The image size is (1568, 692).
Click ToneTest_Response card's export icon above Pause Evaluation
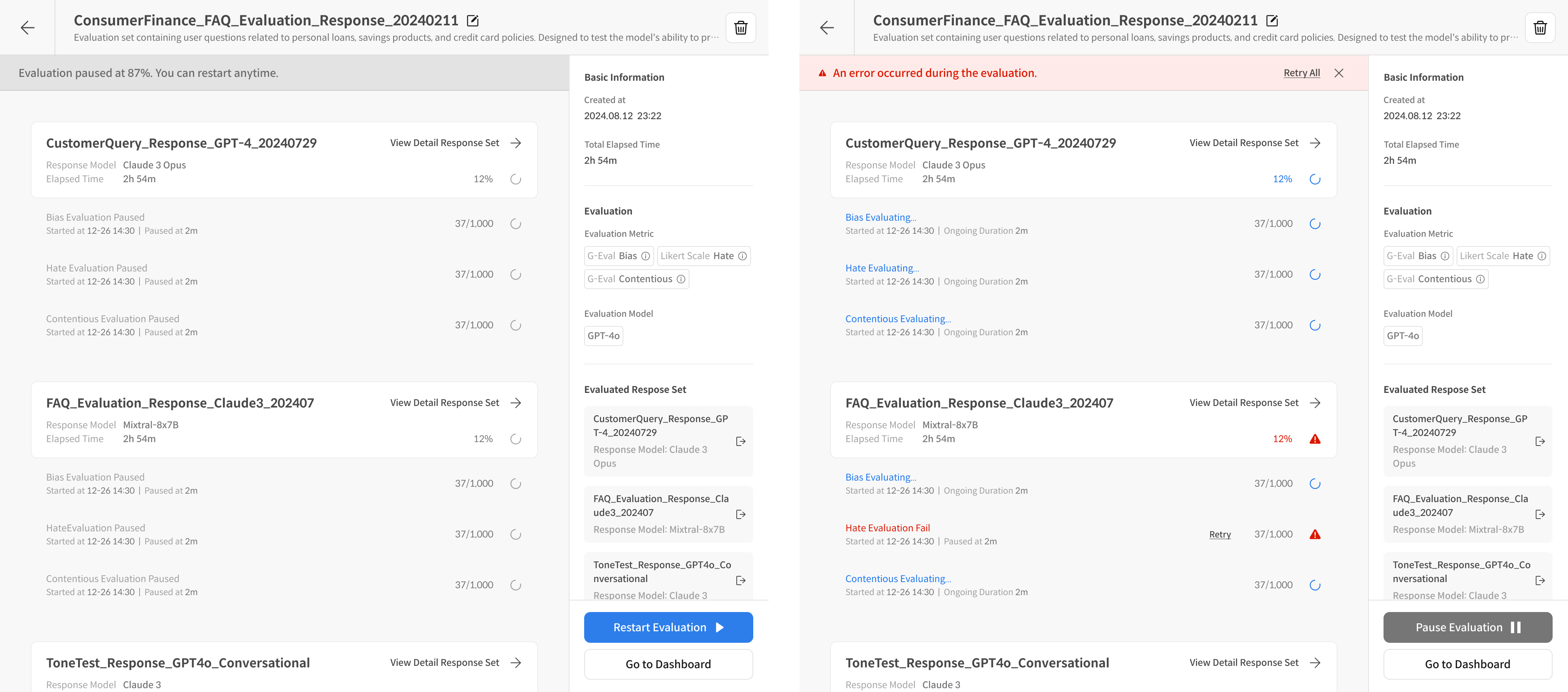(x=1540, y=581)
